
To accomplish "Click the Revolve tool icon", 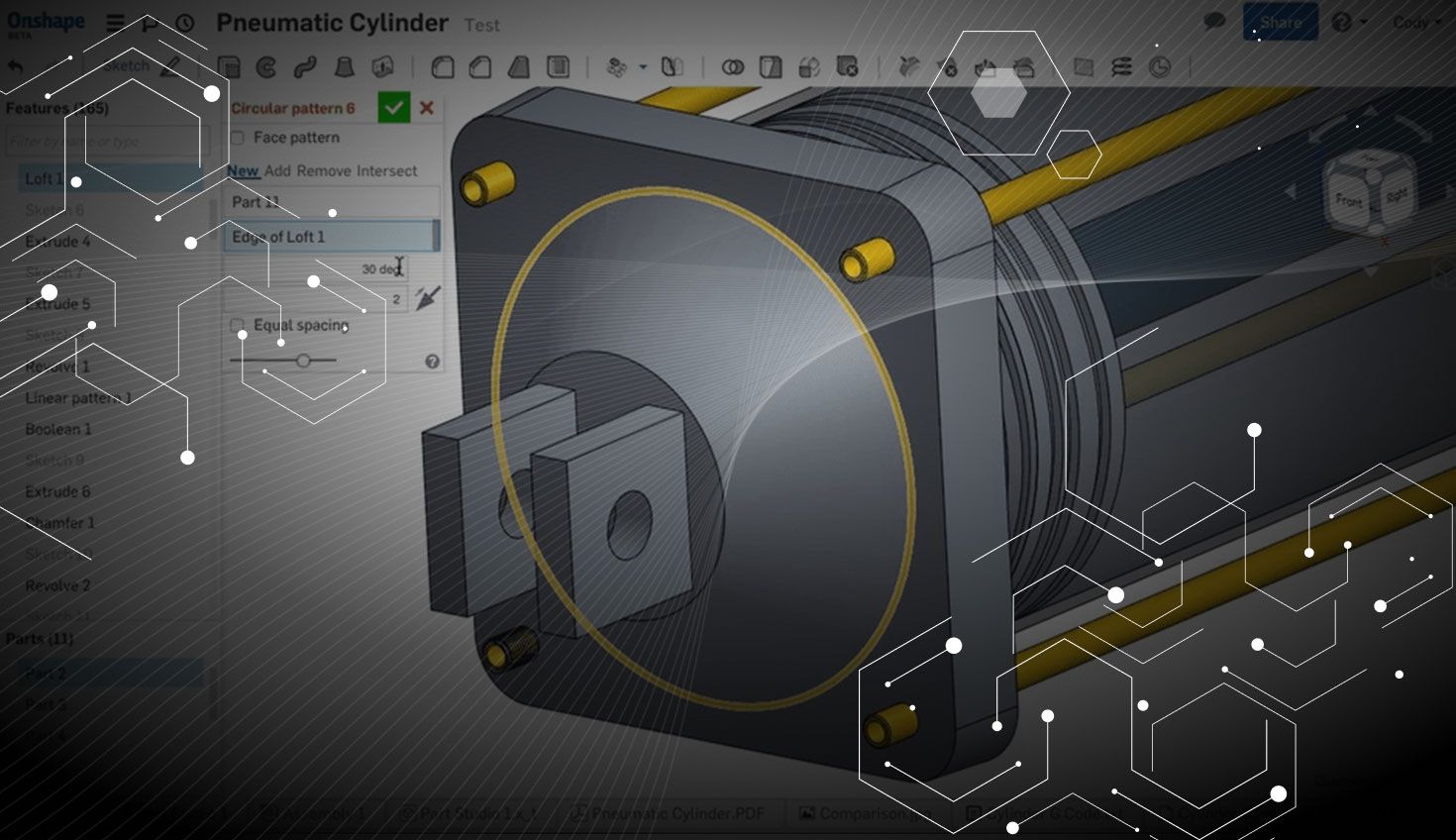I will [x=266, y=67].
